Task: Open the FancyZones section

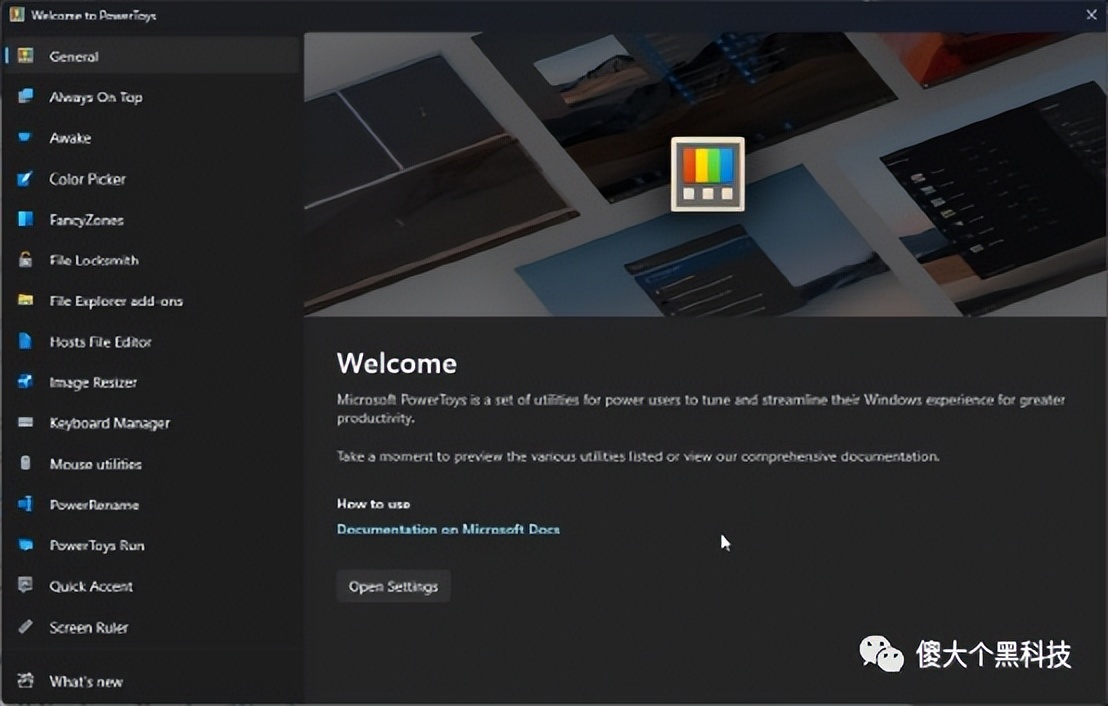Action: click(151, 219)
